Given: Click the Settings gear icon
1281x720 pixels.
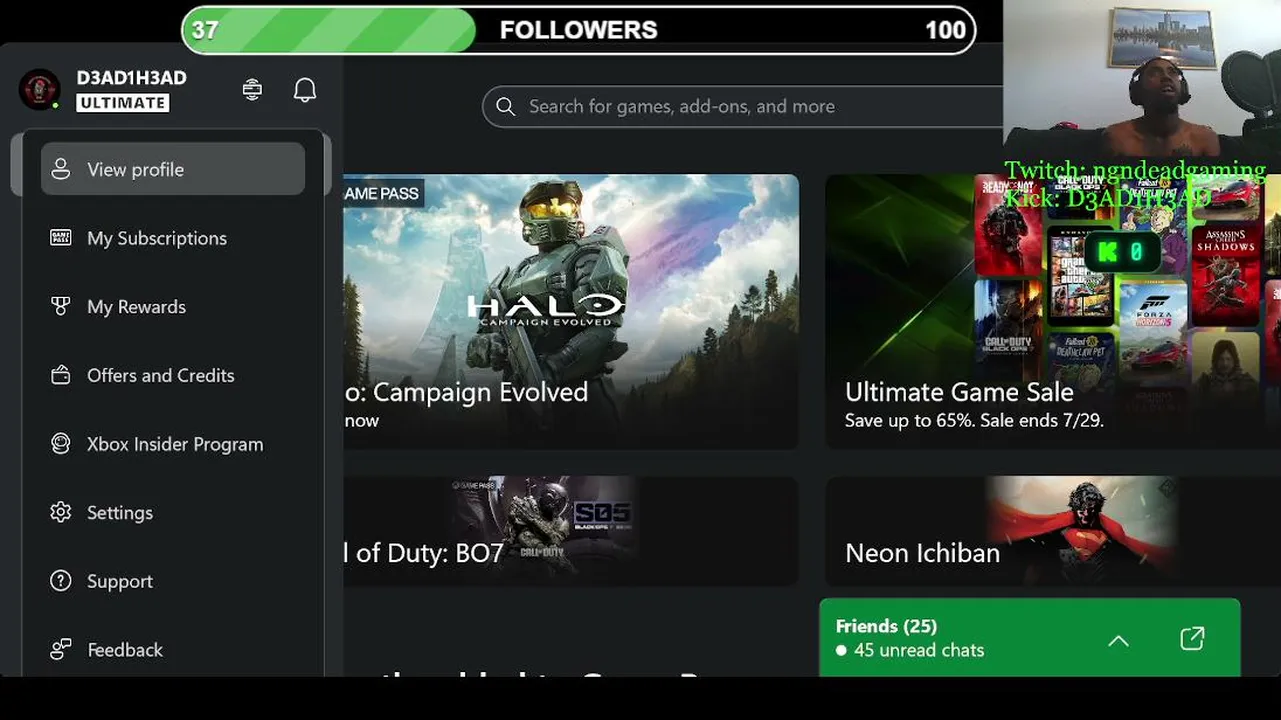Looking at the screenshot, I should (61, 512).
